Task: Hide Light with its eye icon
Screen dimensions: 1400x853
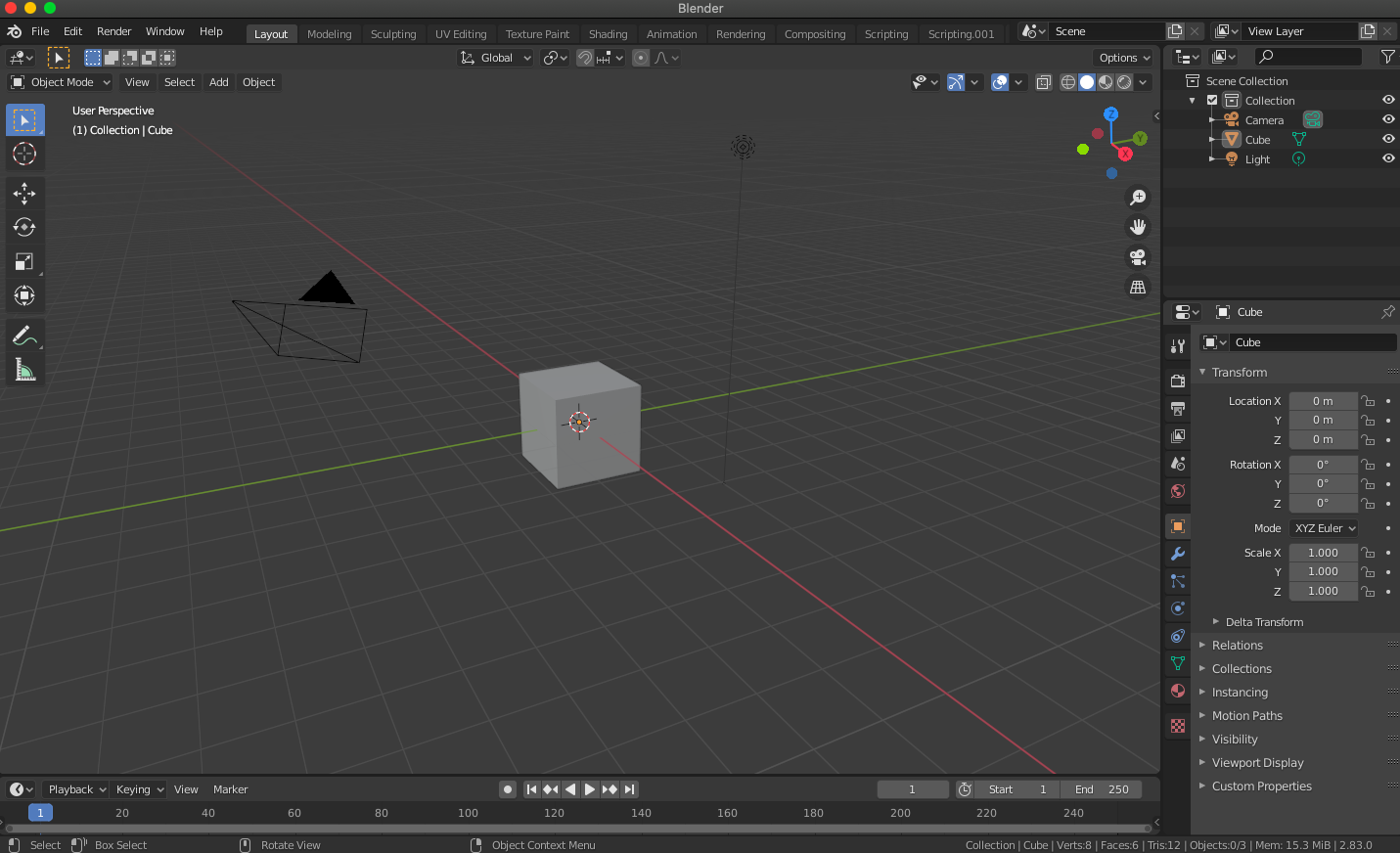Action: (1388, 158)
